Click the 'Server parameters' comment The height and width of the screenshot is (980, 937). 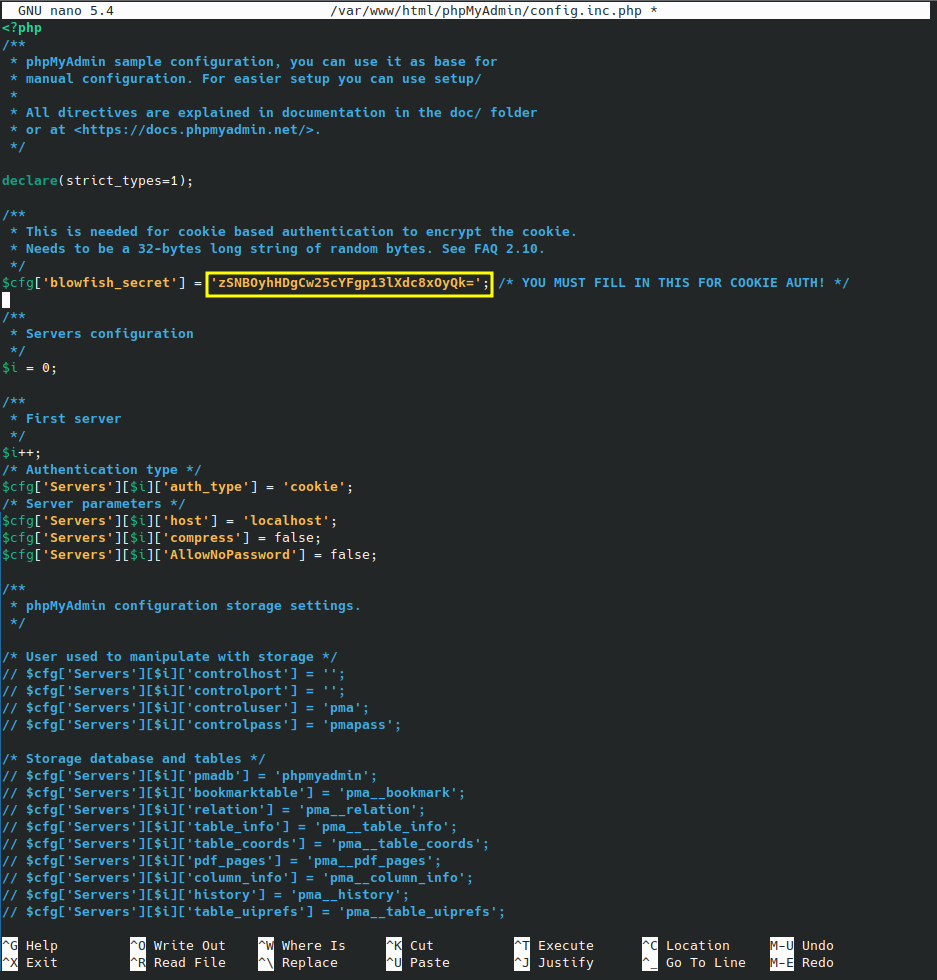pos(94,504)
